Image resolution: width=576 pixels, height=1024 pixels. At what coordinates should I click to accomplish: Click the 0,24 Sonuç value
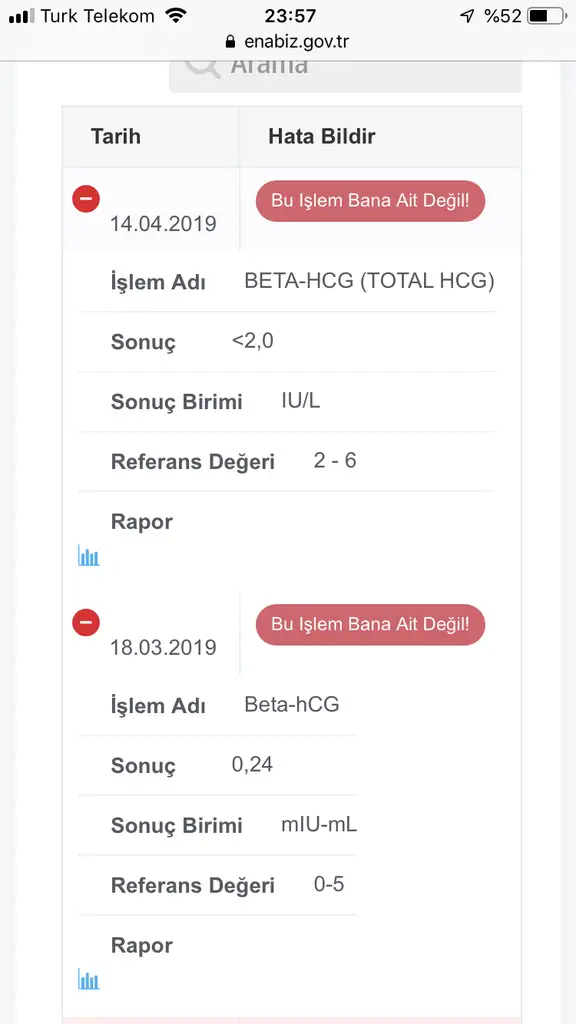(x=252, y=765)
